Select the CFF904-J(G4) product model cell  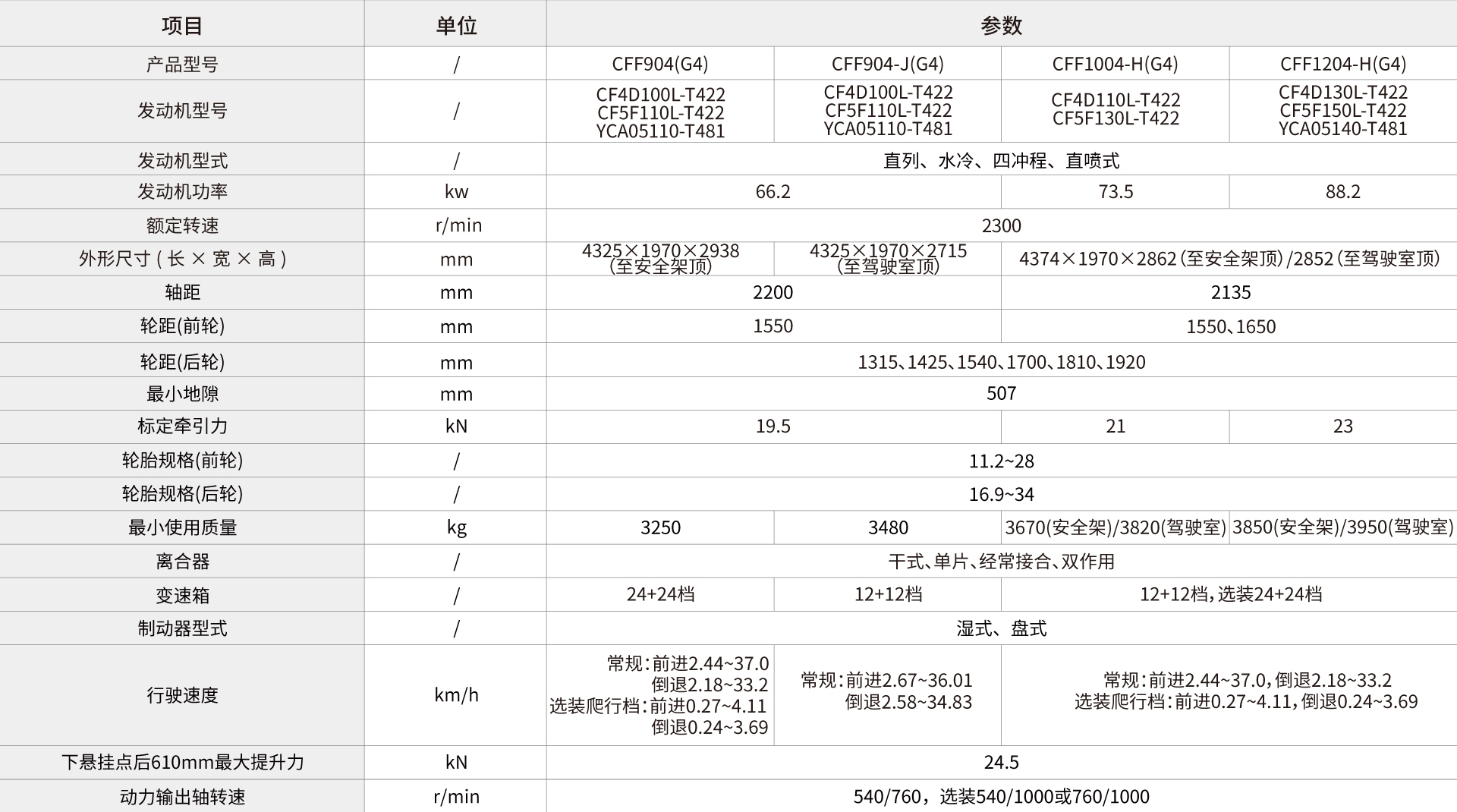pos(888,64)
